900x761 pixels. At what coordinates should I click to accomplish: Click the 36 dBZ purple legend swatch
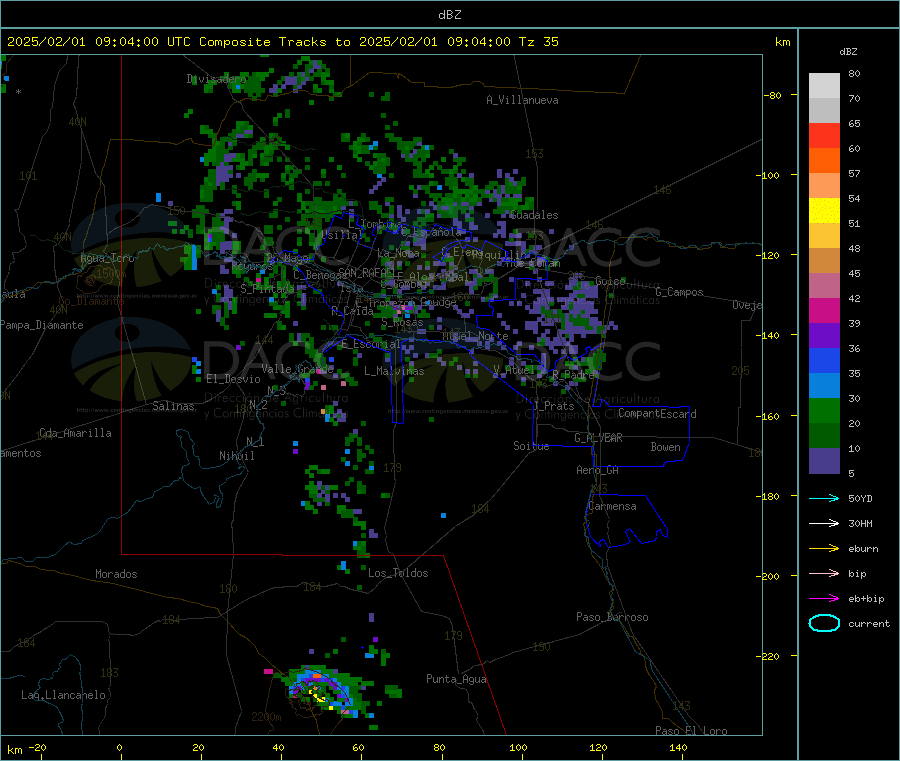click(824, 336)
